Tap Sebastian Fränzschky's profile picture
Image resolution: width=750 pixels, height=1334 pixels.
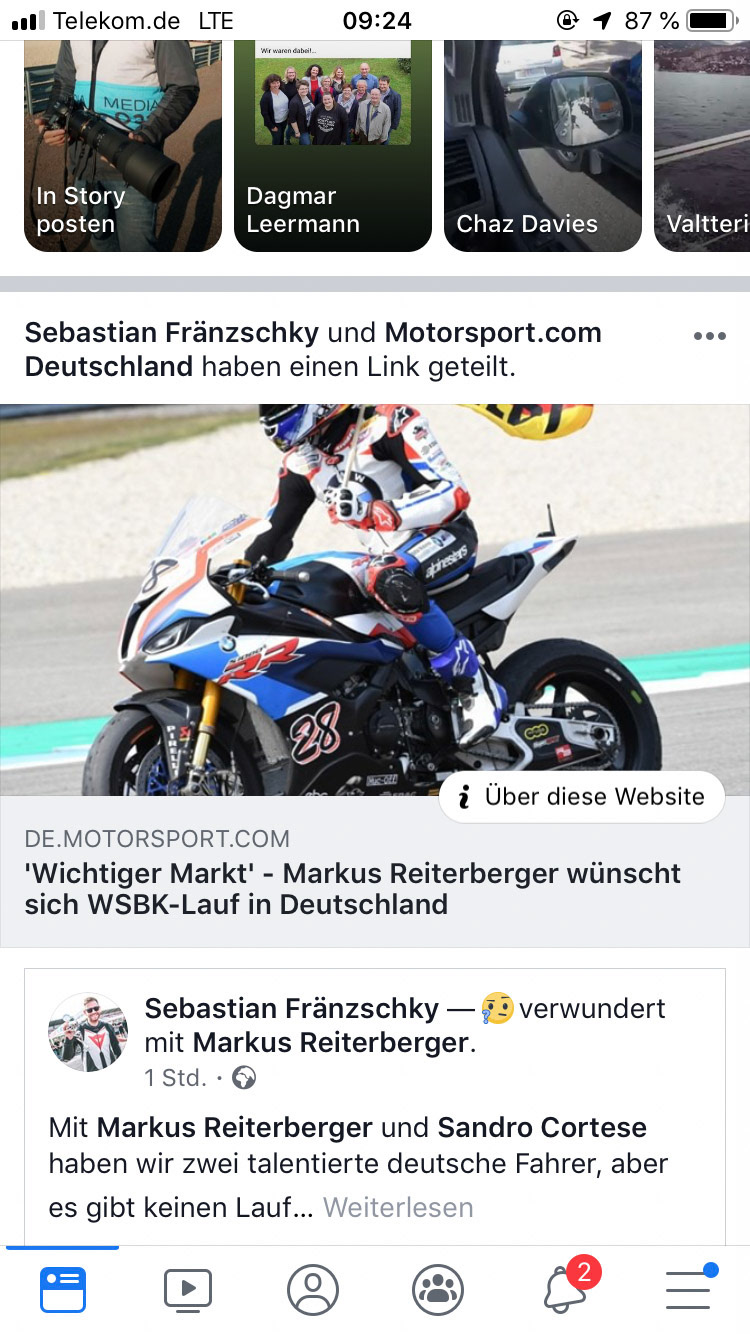tap(88, 1032)
